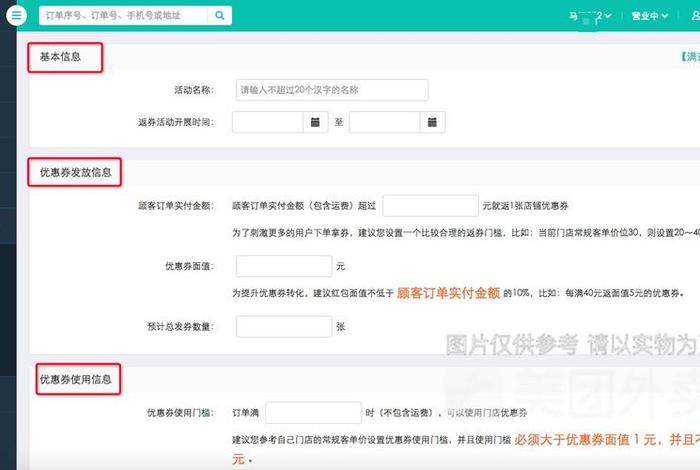Click the hamburger menu icon
The width and height of the screenshot is (700, 470).
pyautogui.click(x=17, y=16)
